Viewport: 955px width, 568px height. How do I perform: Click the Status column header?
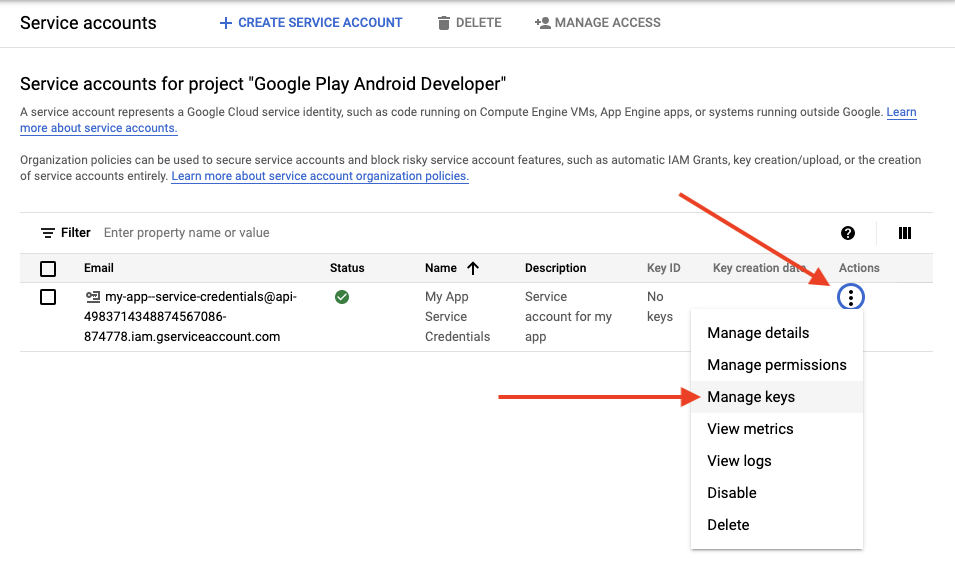click(x=347, y=268)
